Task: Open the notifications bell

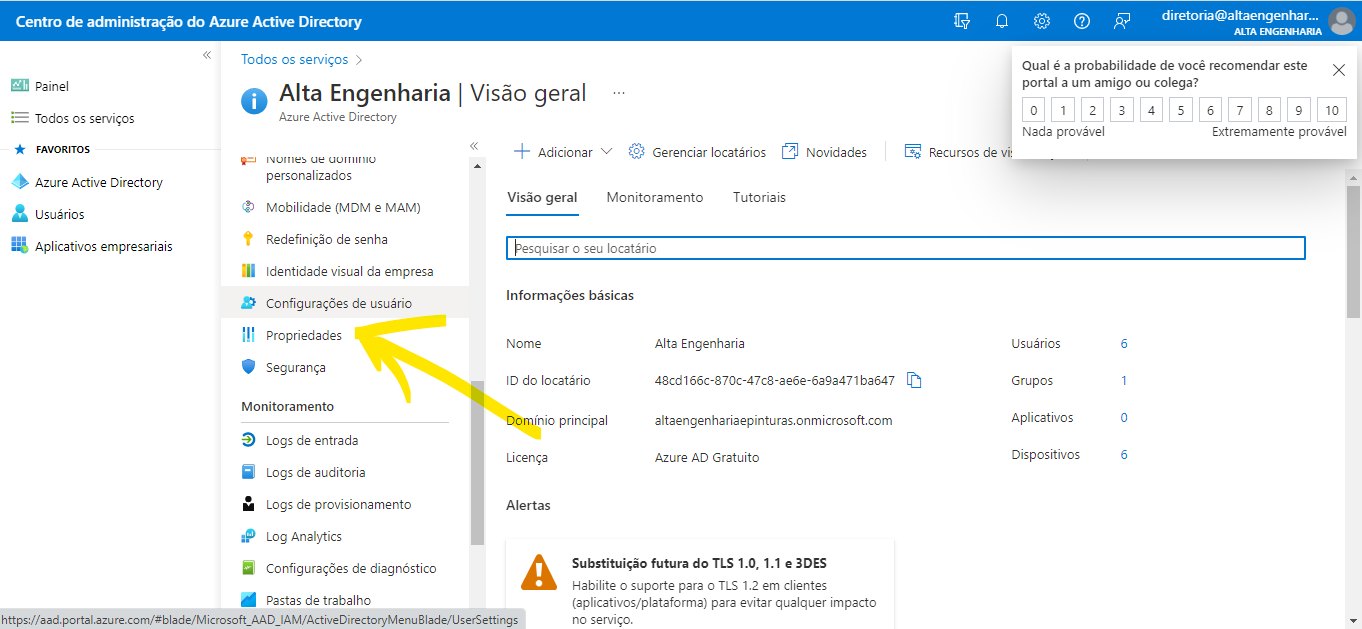Action: pos(1002,21)
